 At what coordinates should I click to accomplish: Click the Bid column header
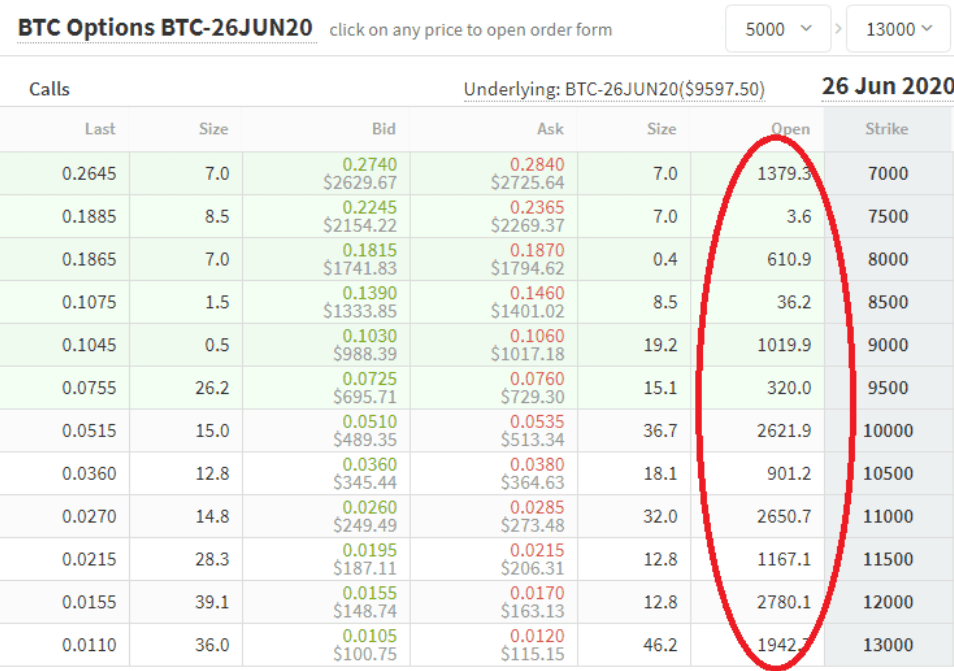(383, 129)
